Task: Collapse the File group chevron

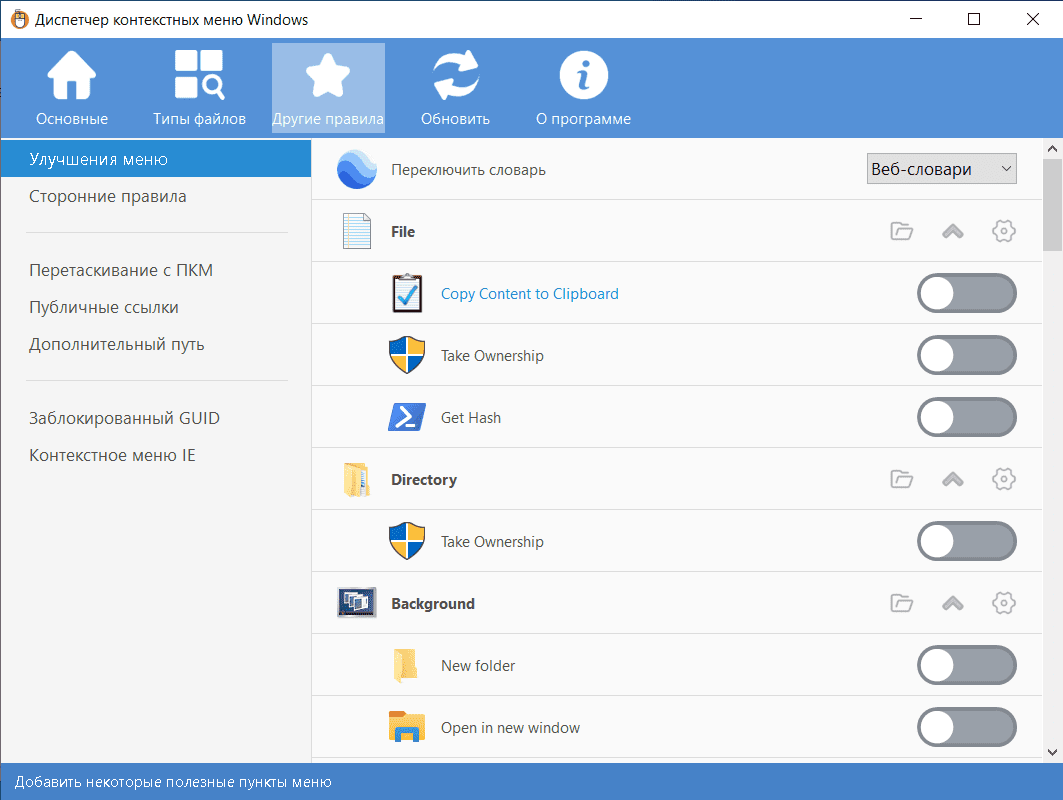Action: point(952,231)
